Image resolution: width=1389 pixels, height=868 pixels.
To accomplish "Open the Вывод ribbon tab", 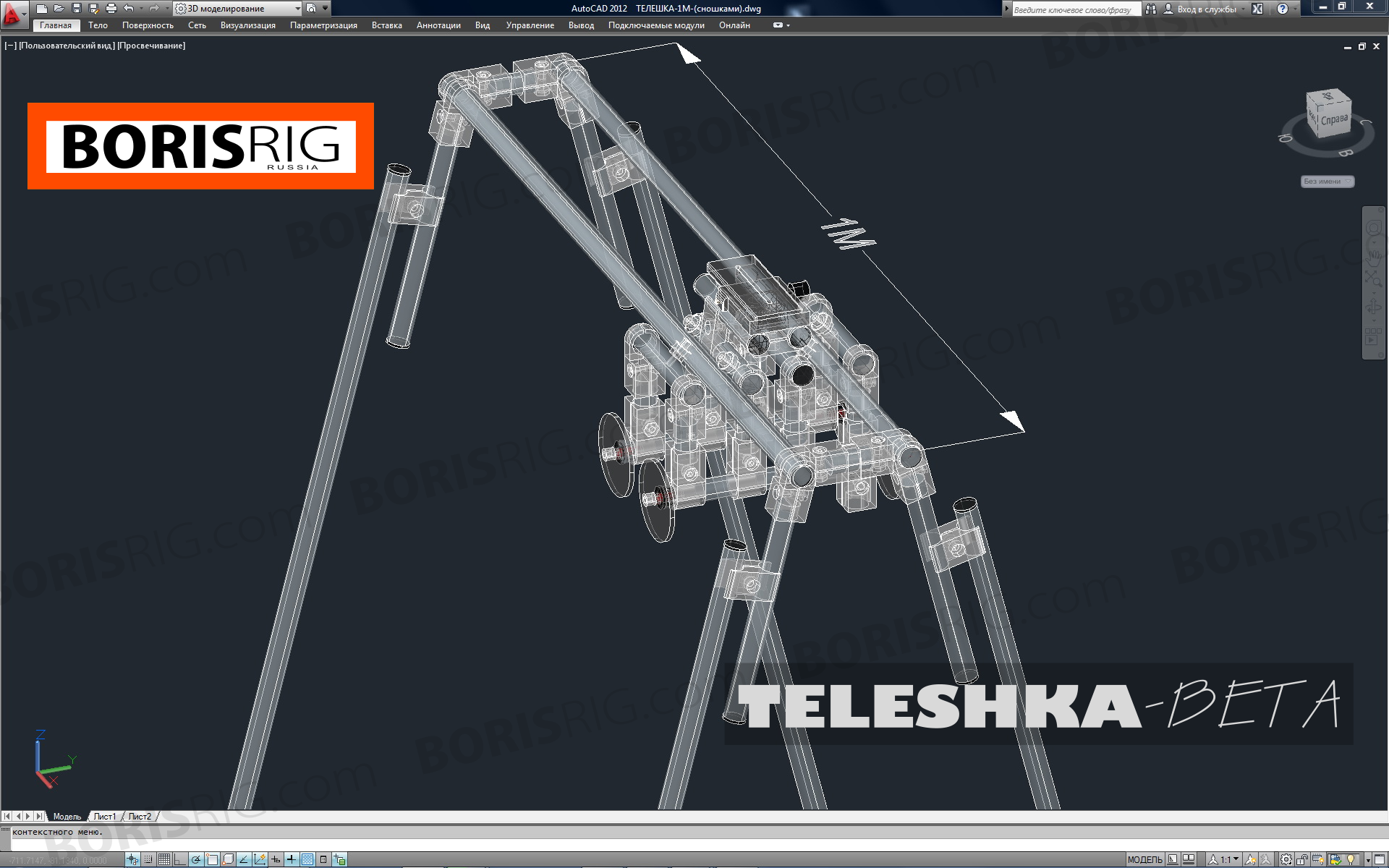I will tap(581, 25).
